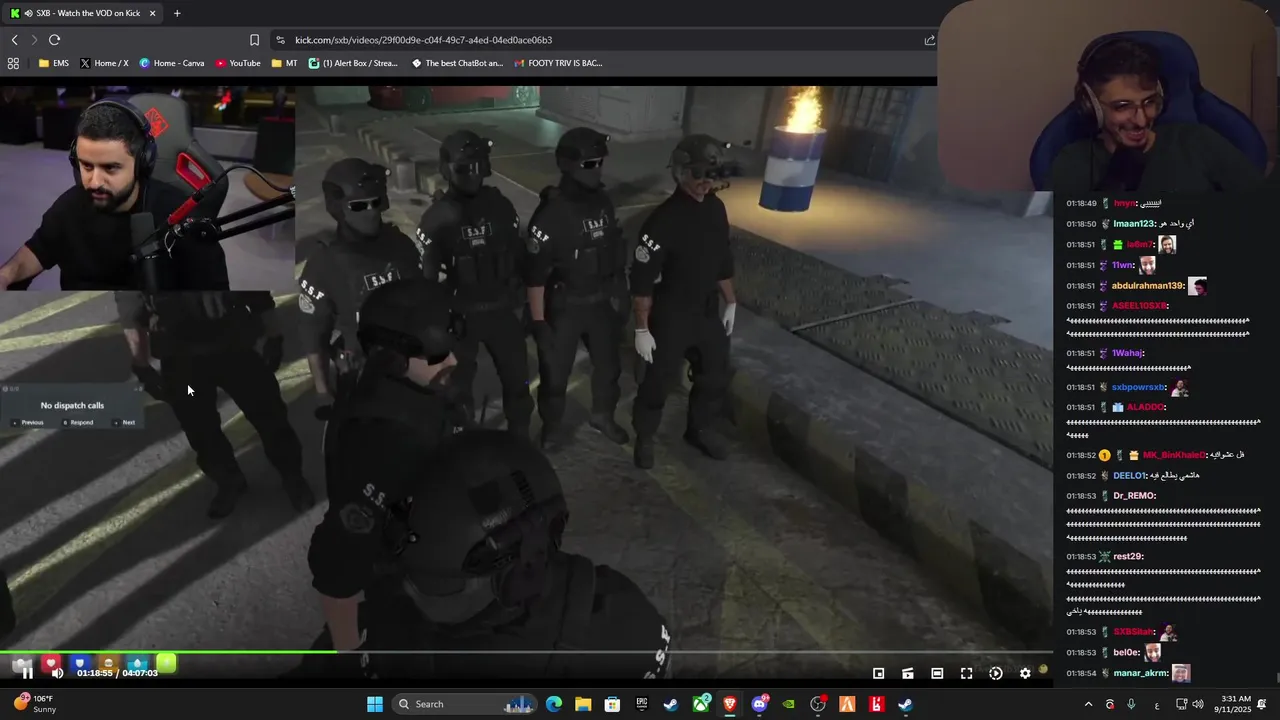Reload the Kick page
This screenshot has height=720, width=1280.
point(54,40)
